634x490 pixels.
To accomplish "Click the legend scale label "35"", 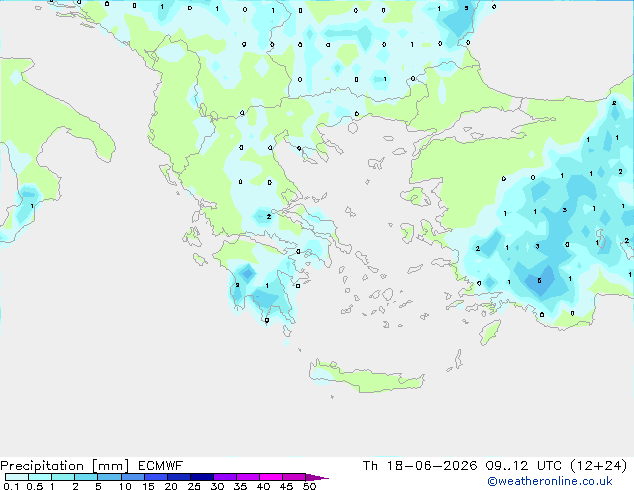I will point(240,486).
